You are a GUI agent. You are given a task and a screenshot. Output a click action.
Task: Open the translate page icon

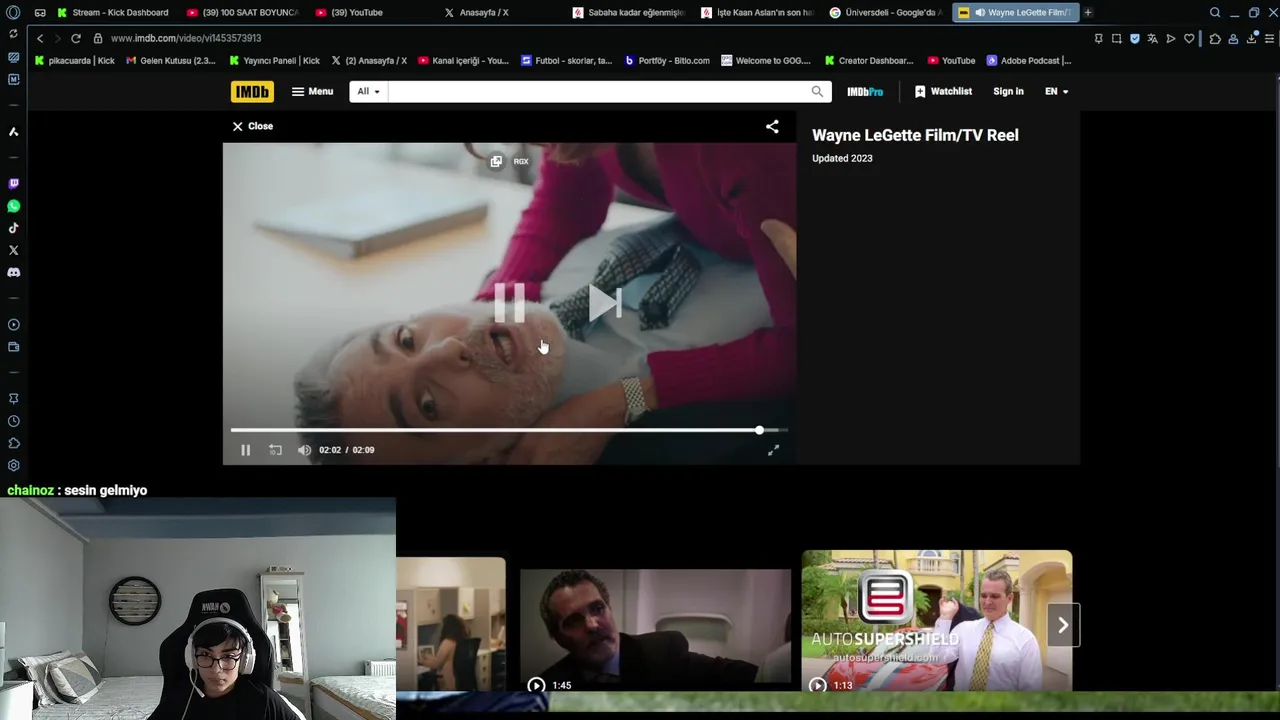click(x=1152, y=38)
